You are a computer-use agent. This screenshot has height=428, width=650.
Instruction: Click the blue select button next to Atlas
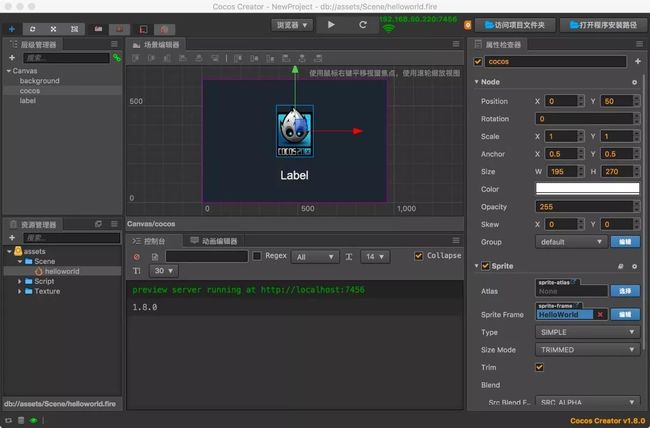pyautogui.click(x=625, y=291)
